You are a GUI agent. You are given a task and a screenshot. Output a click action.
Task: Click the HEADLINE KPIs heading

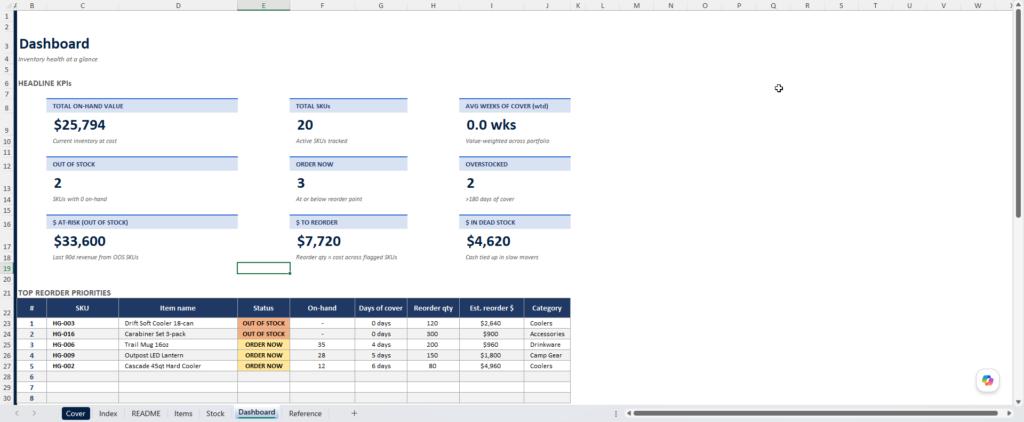44,84
